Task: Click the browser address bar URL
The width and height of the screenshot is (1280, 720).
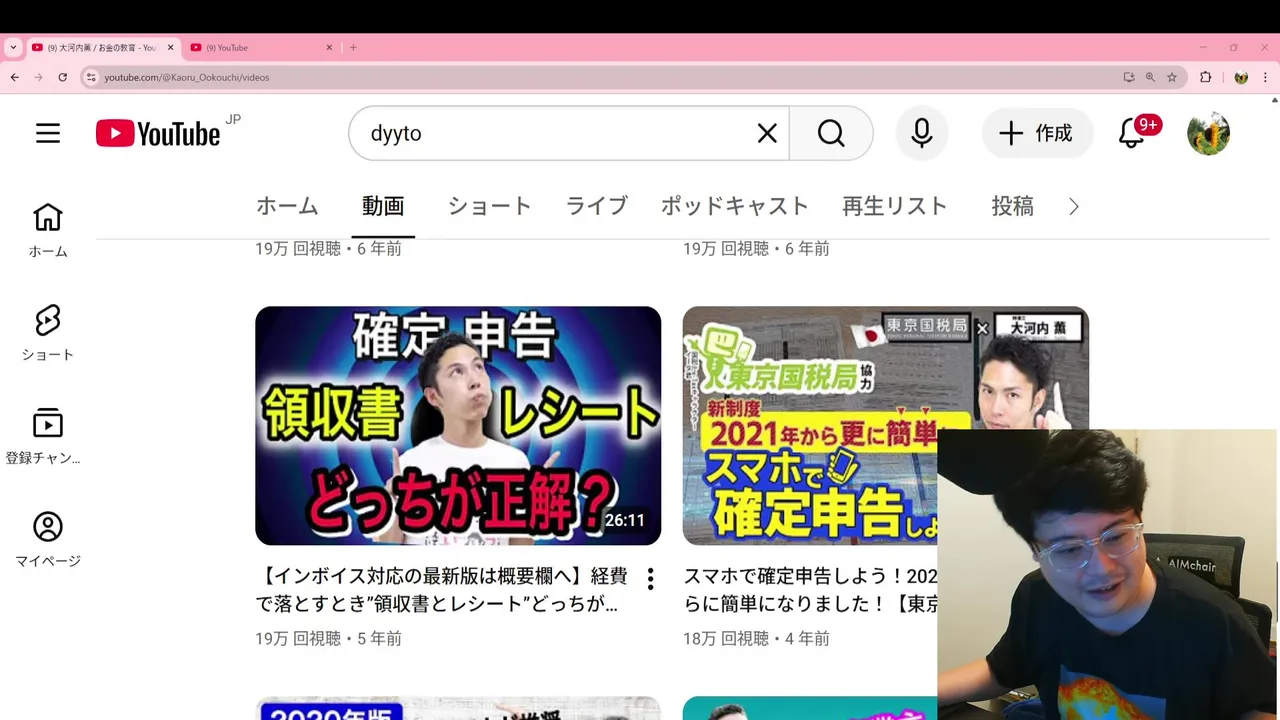Action: point(187,77)
